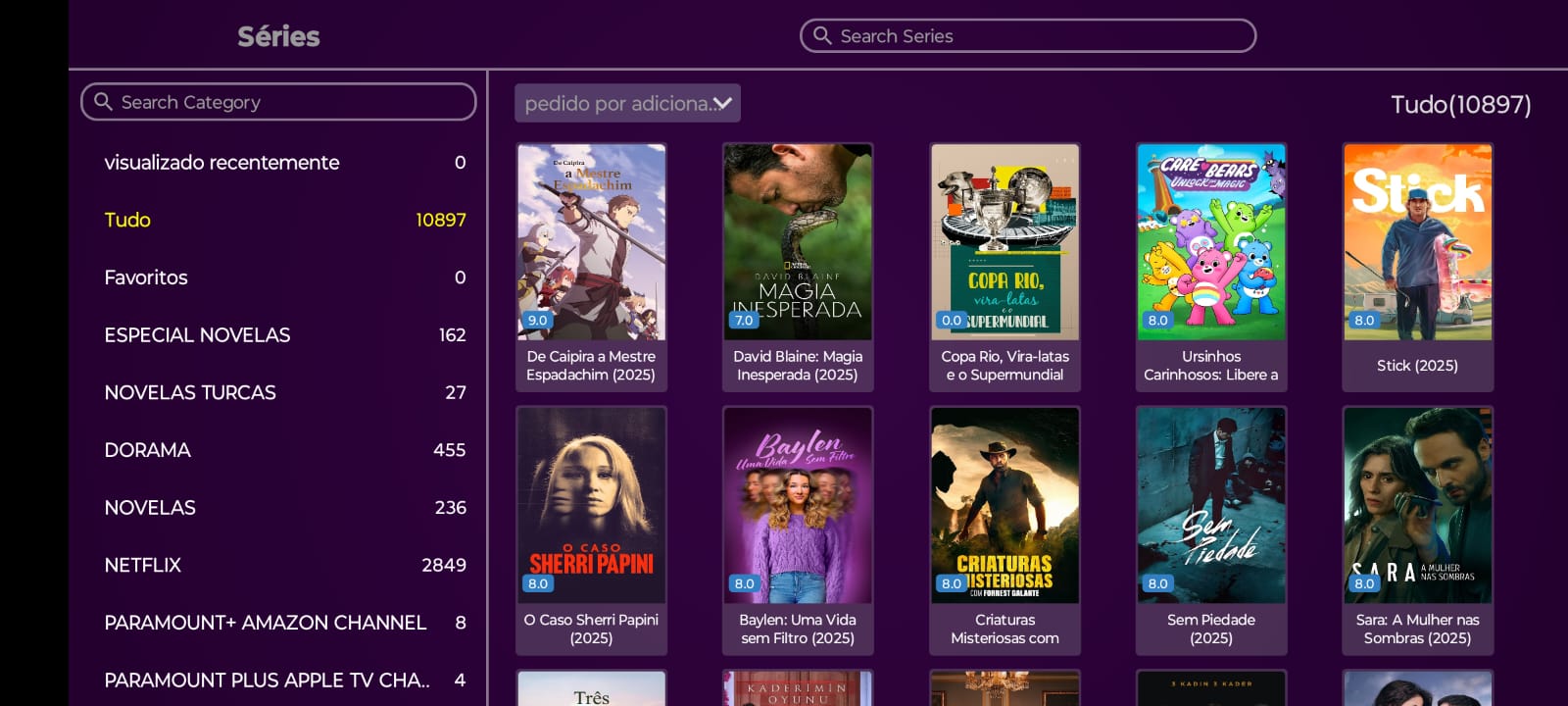Image resolution: width=1568 pixels, height=706 pixels.
Task: Click the 9.0 rating badge on De Caipira
Action: click(538, 320)
